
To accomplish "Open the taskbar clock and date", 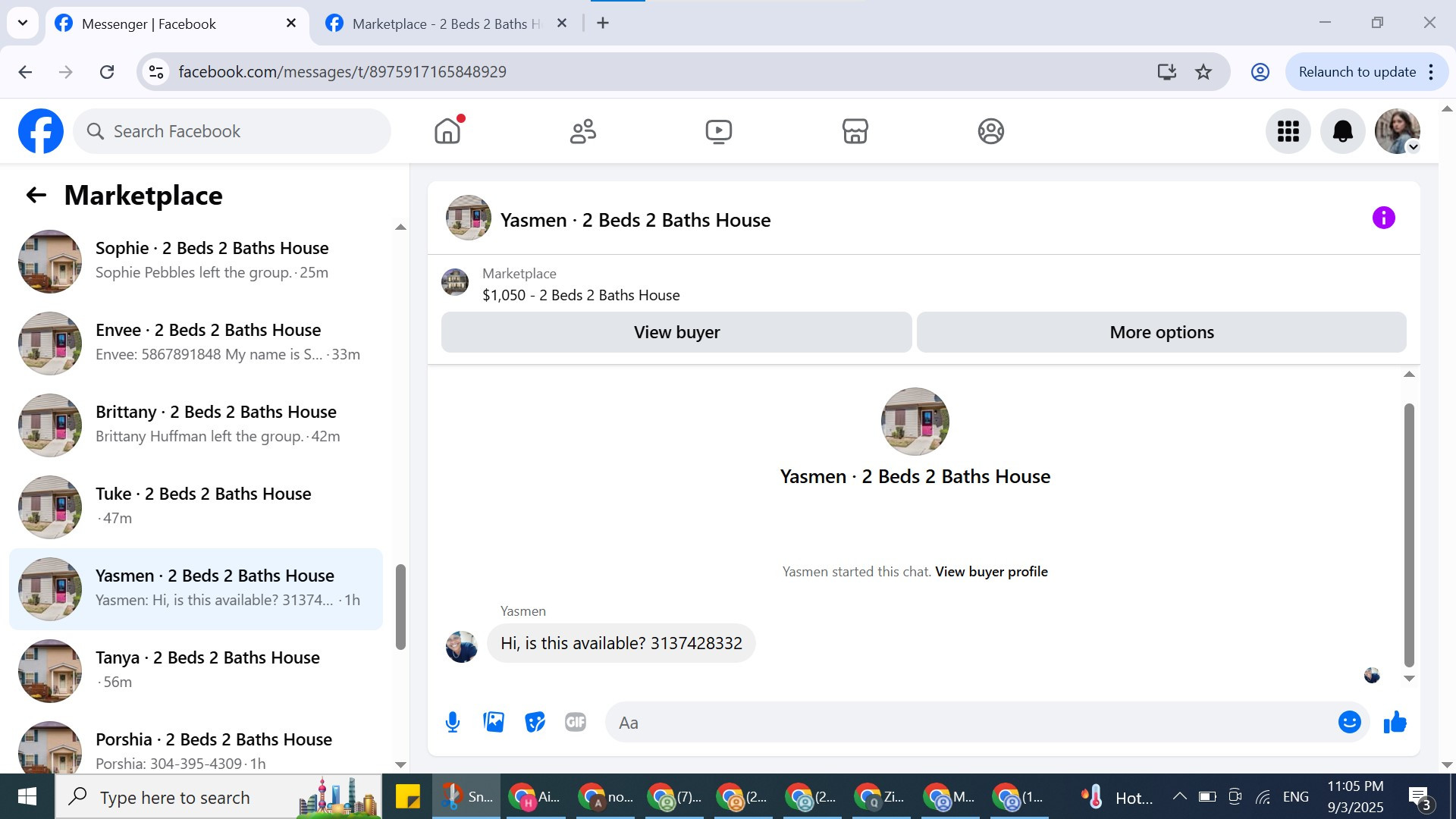I will (x=1355, y=797).
